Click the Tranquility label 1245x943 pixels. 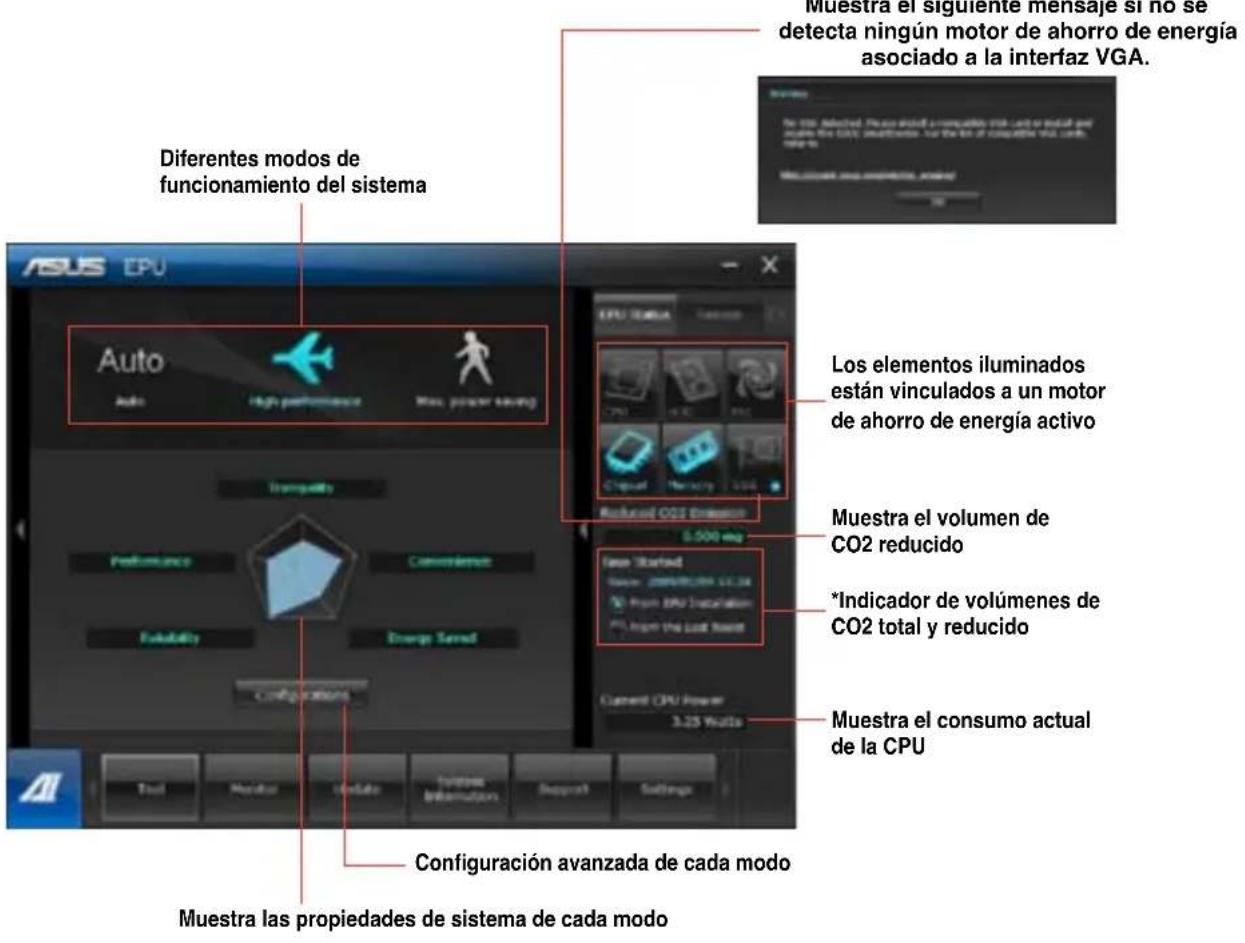(302, 487)
